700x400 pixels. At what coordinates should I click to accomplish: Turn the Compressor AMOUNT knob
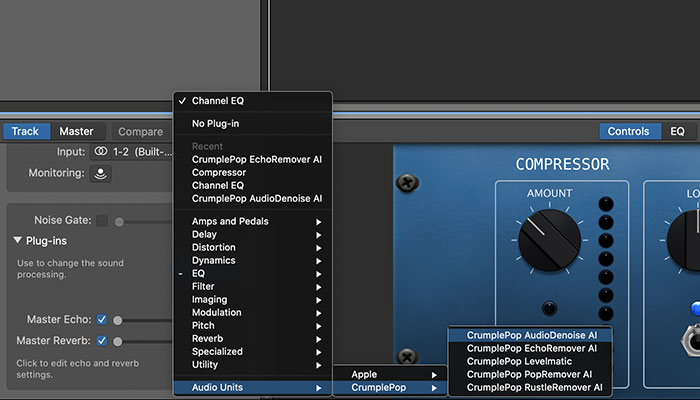click(x=549, y=240)
